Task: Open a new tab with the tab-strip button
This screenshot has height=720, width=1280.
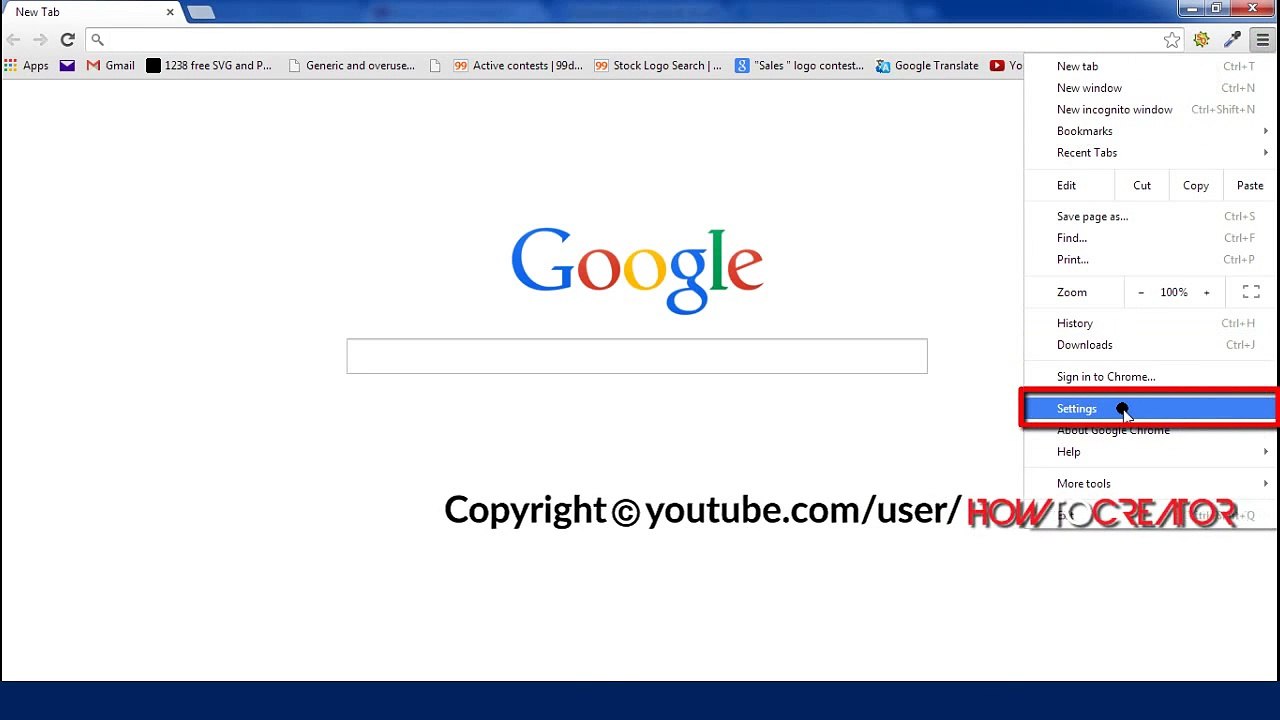Action: coord(200,12)
